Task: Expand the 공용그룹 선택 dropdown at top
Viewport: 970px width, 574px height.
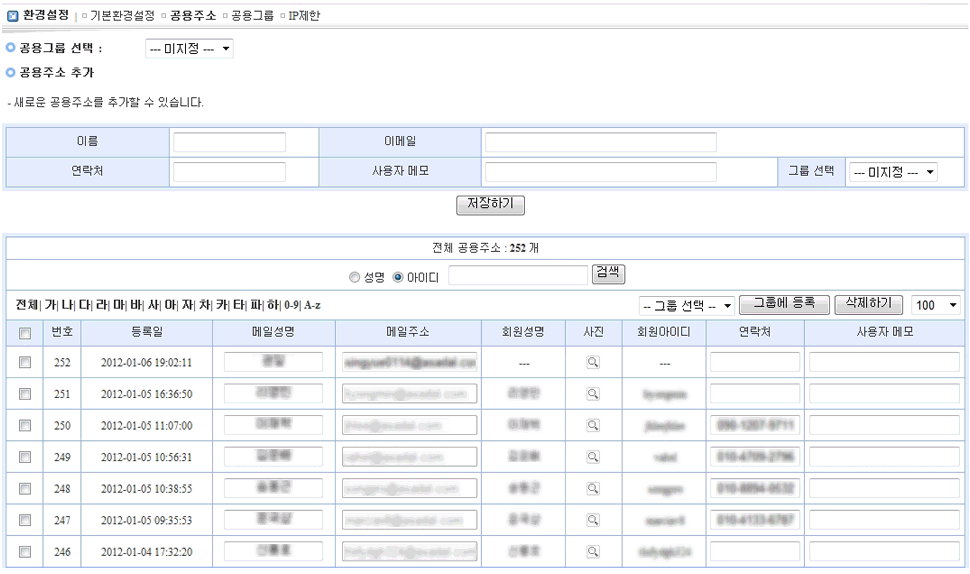Action: click(189, 49)
